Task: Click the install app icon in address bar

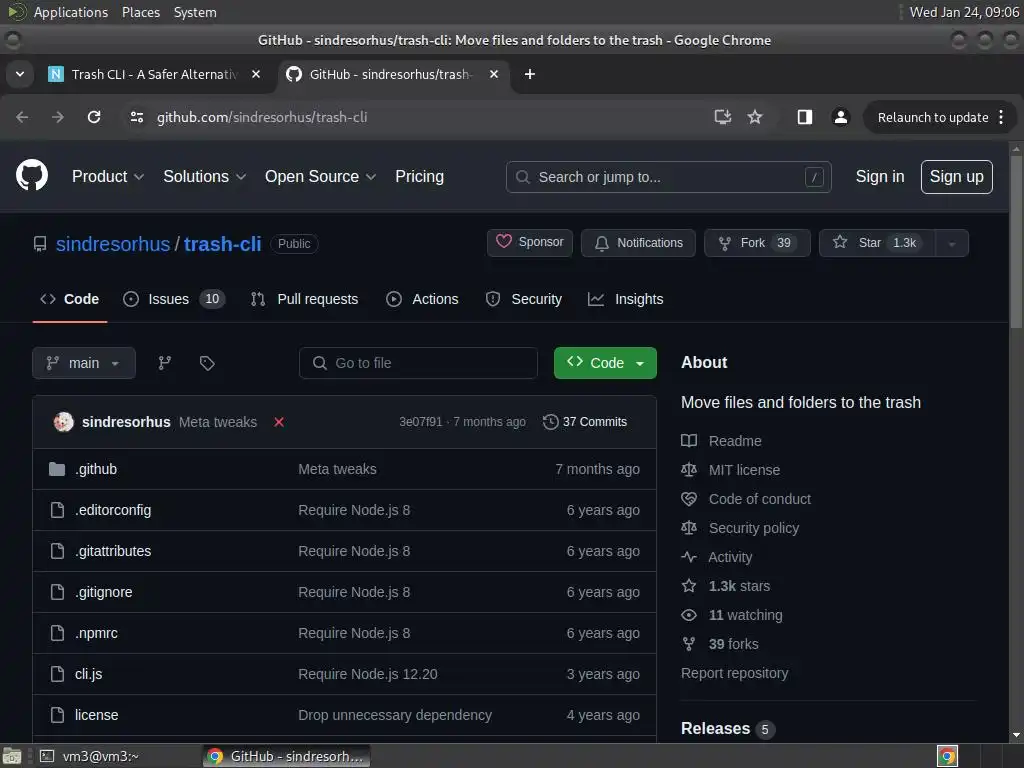Action: [x=722, y=117]
